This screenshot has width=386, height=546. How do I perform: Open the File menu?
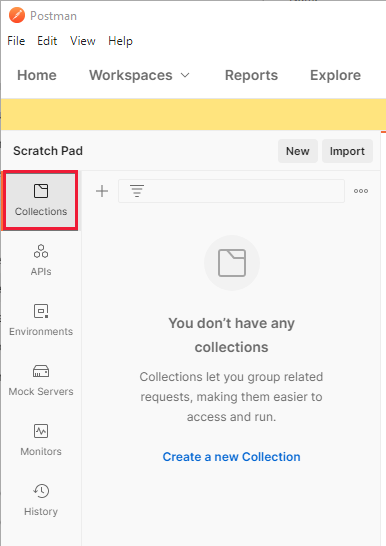(x=16, y=41)
